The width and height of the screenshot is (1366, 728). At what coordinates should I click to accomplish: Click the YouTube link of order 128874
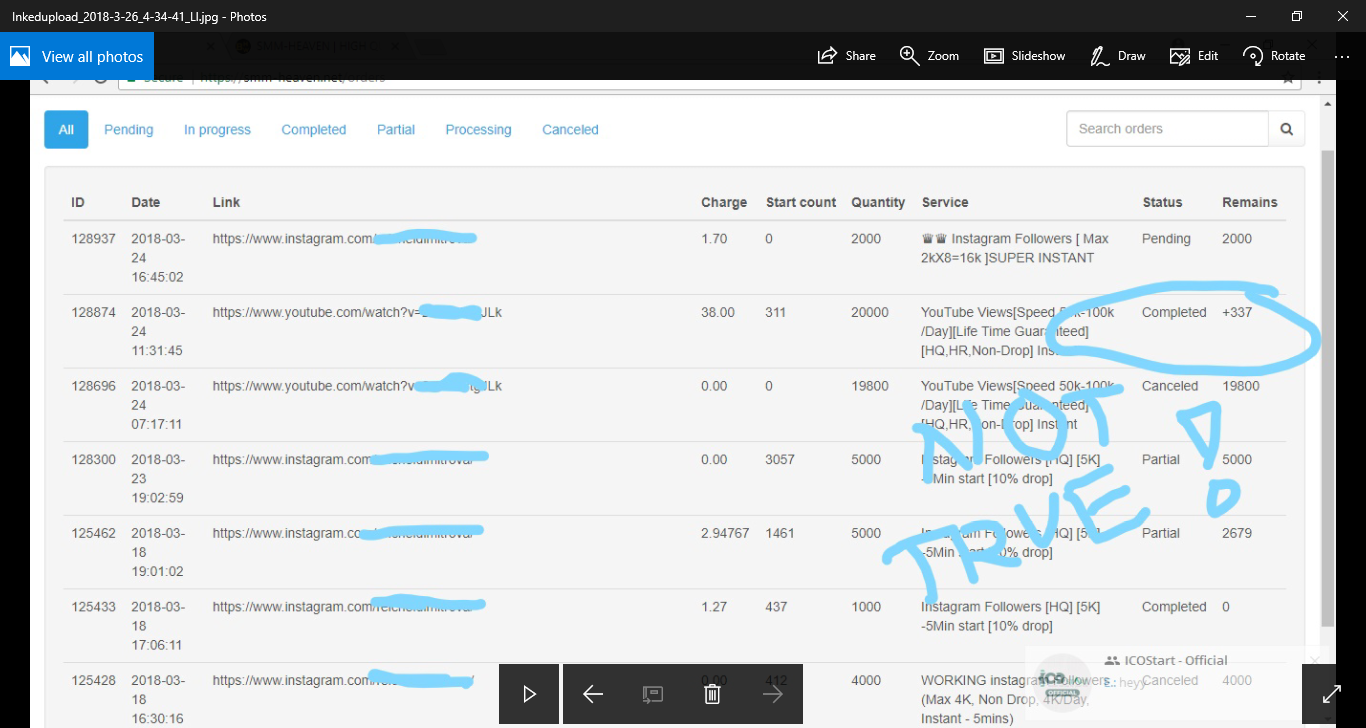(357, 313)
